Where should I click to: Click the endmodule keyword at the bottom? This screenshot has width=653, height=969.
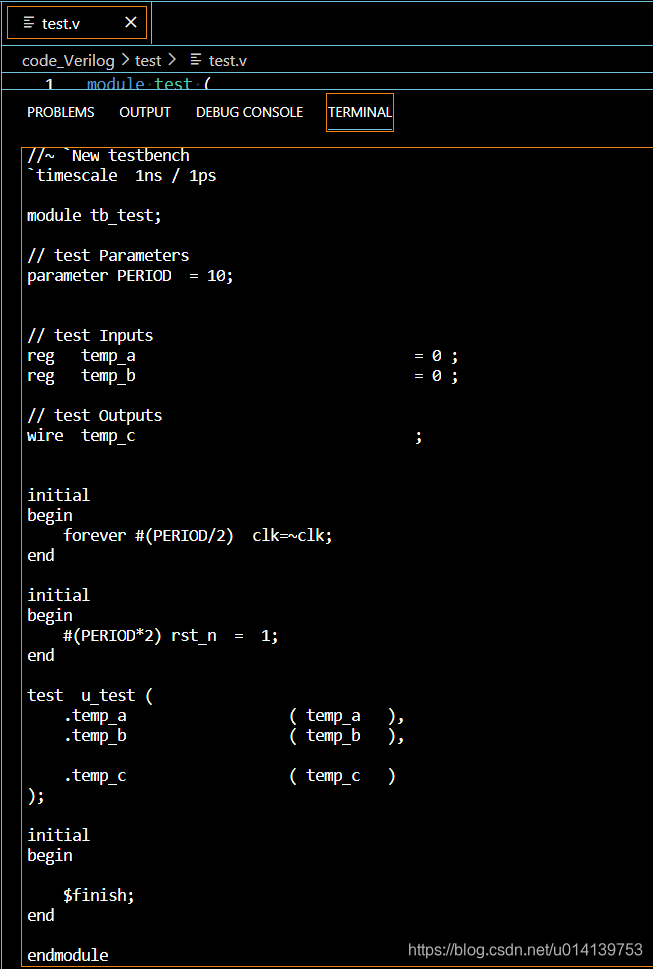[67, 954]
